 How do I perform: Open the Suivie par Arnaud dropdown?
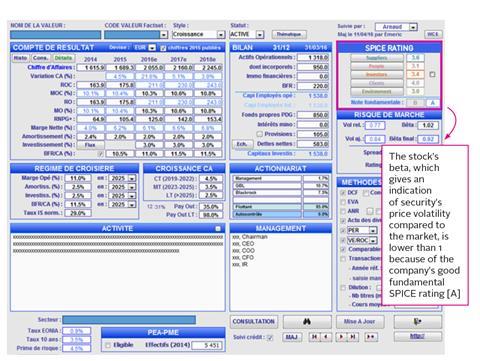click(x=413, y=27)
